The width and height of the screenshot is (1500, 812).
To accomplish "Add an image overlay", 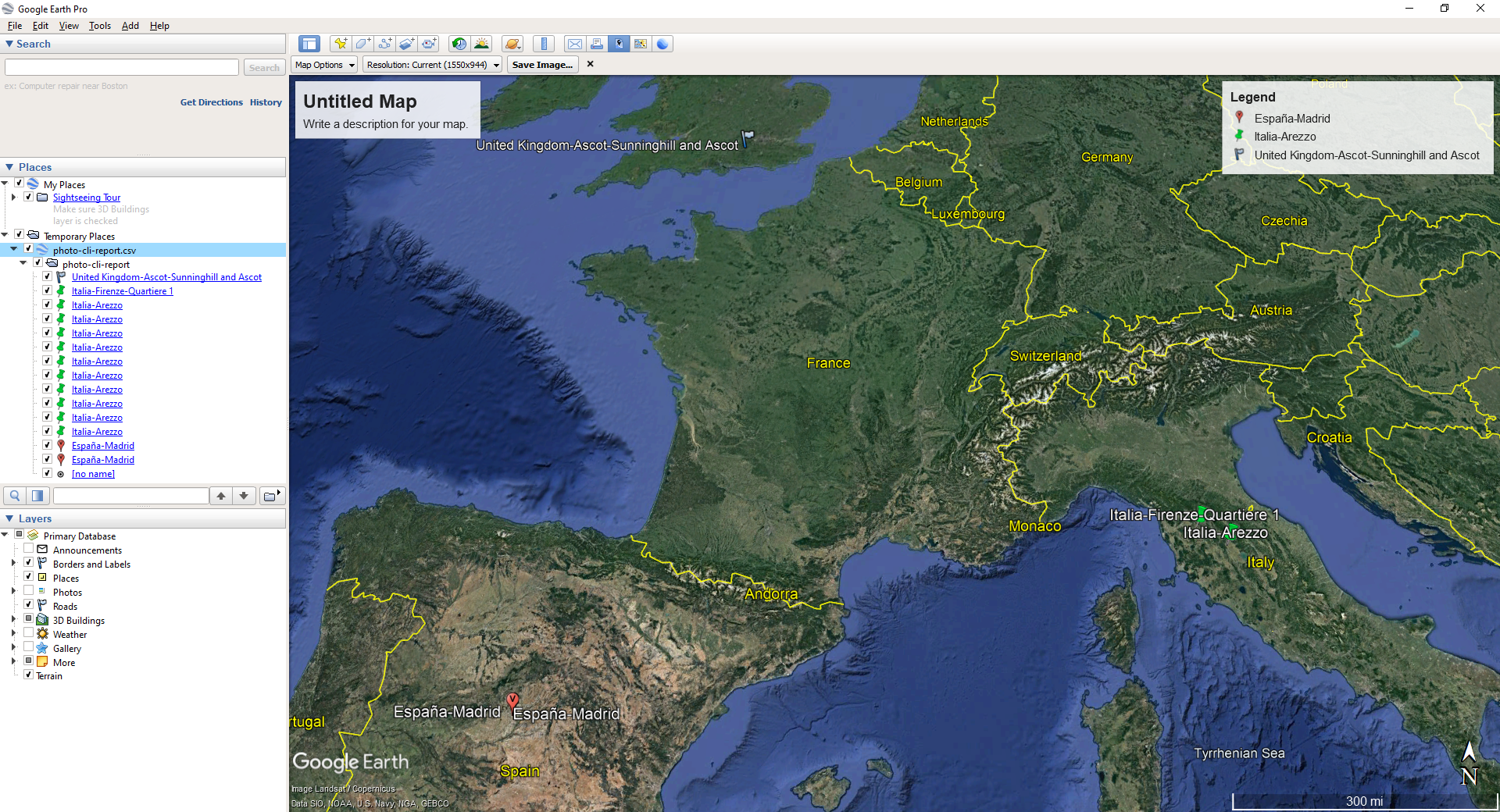I will (406, 44).
